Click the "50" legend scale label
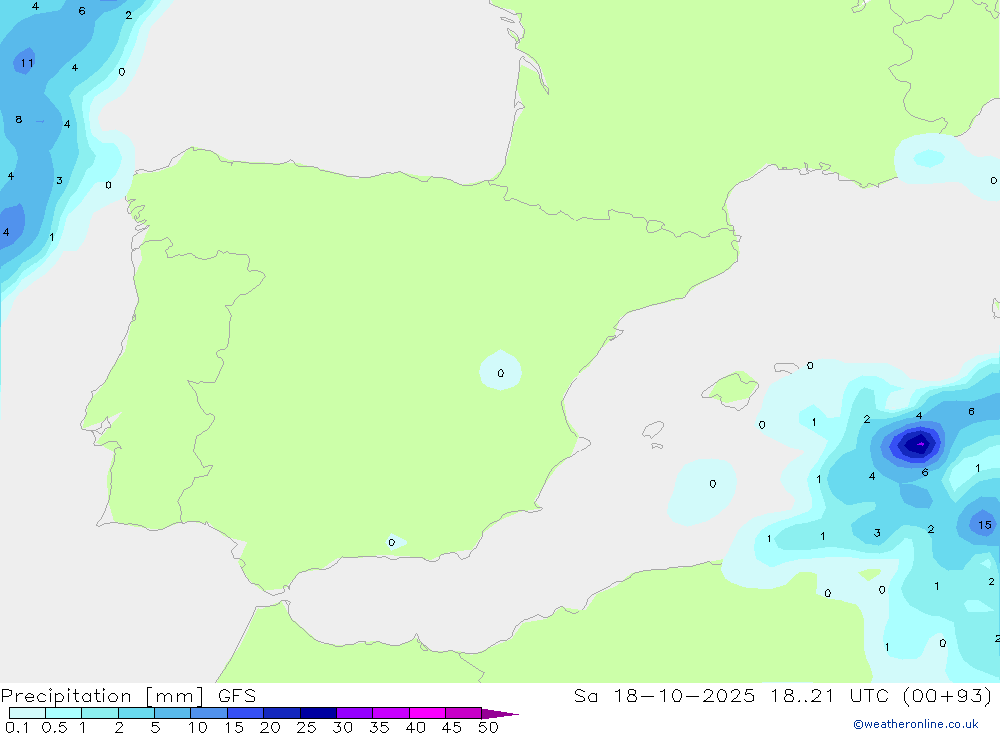This screenshot has height=733, width=1000. click(x=488, y=727)
